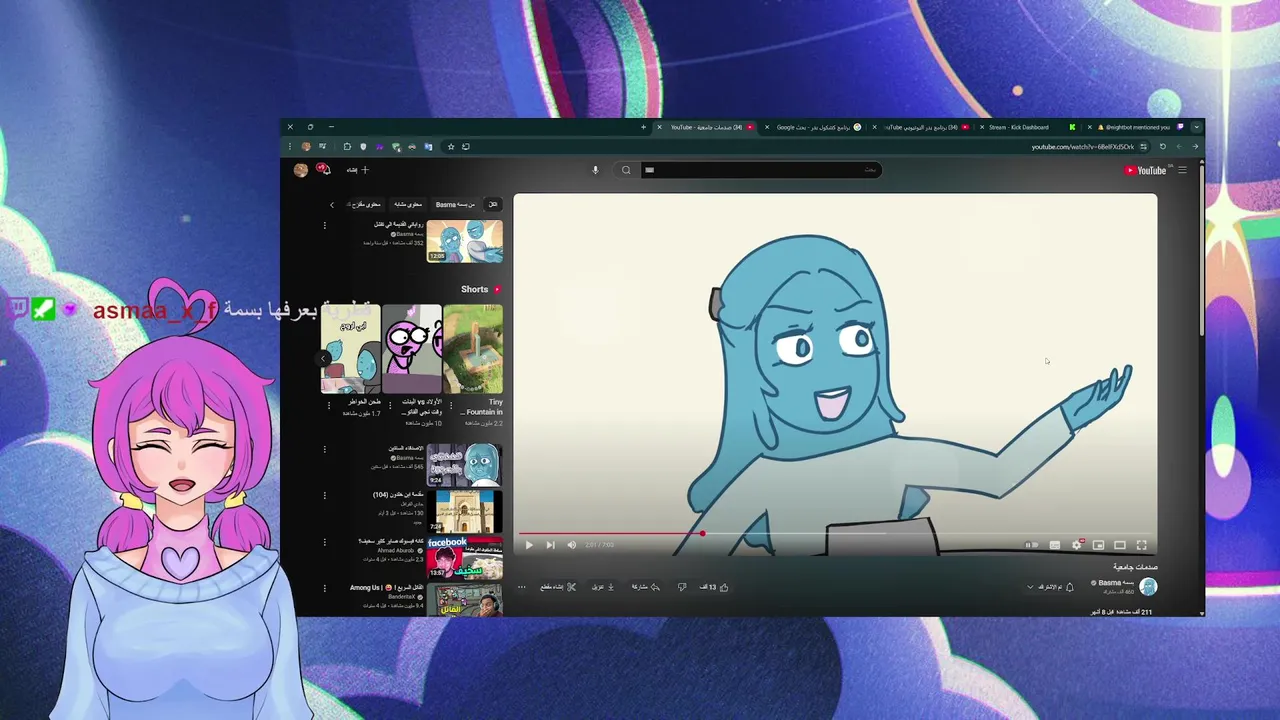This screenshot has height=720, width=1280.
Task: Open more actions ellipsis below the video
Action: click(x=521, y=587)
